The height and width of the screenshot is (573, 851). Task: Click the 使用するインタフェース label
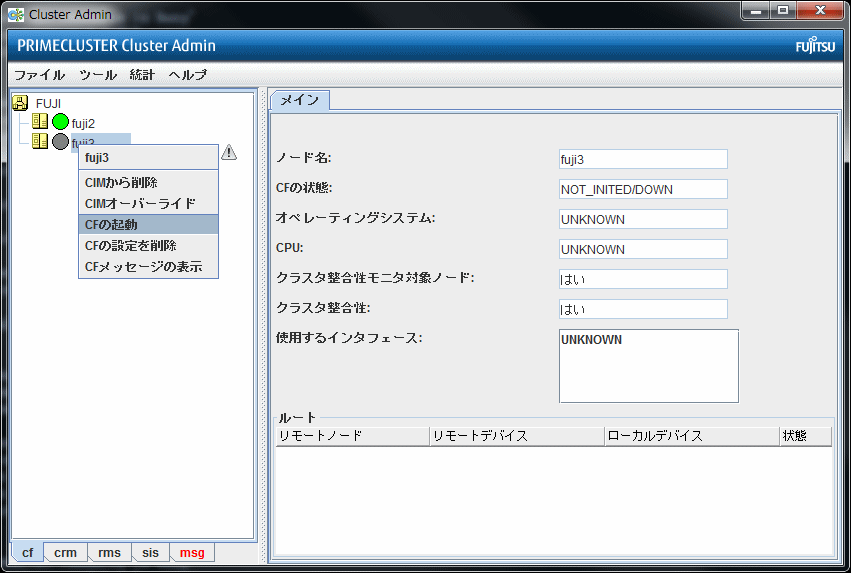coord(349,338)
